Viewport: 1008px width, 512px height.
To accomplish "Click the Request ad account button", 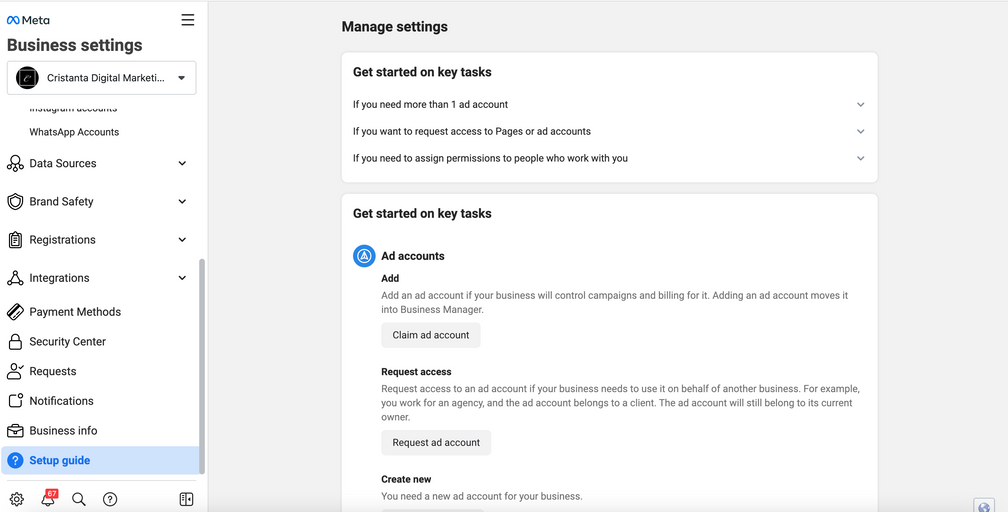I will [x=436, y=442].
